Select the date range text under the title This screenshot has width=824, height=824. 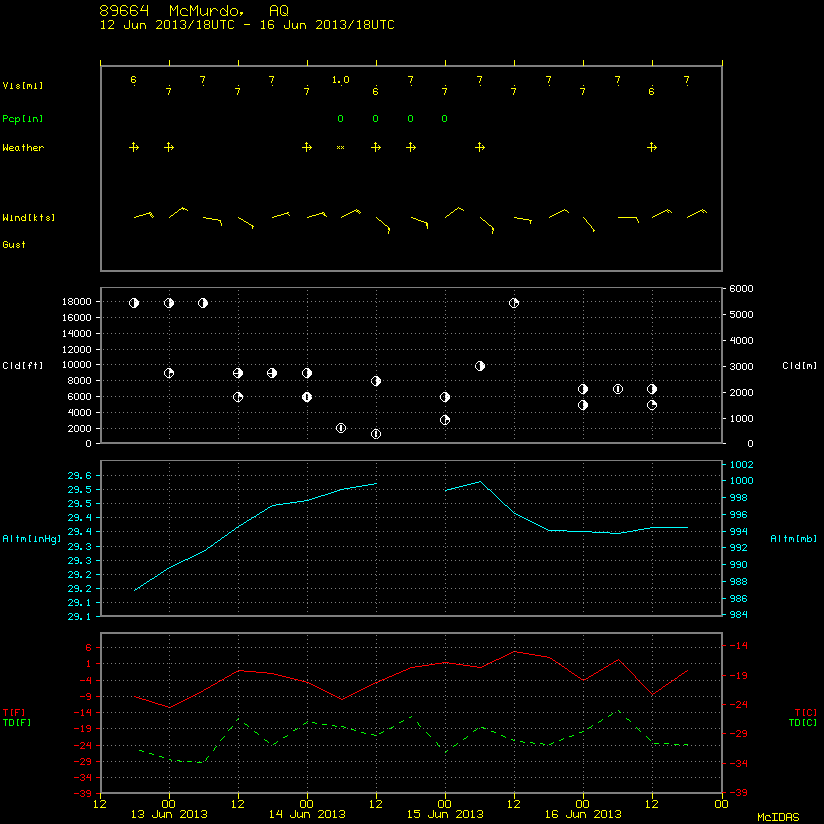tap(247, 25)
